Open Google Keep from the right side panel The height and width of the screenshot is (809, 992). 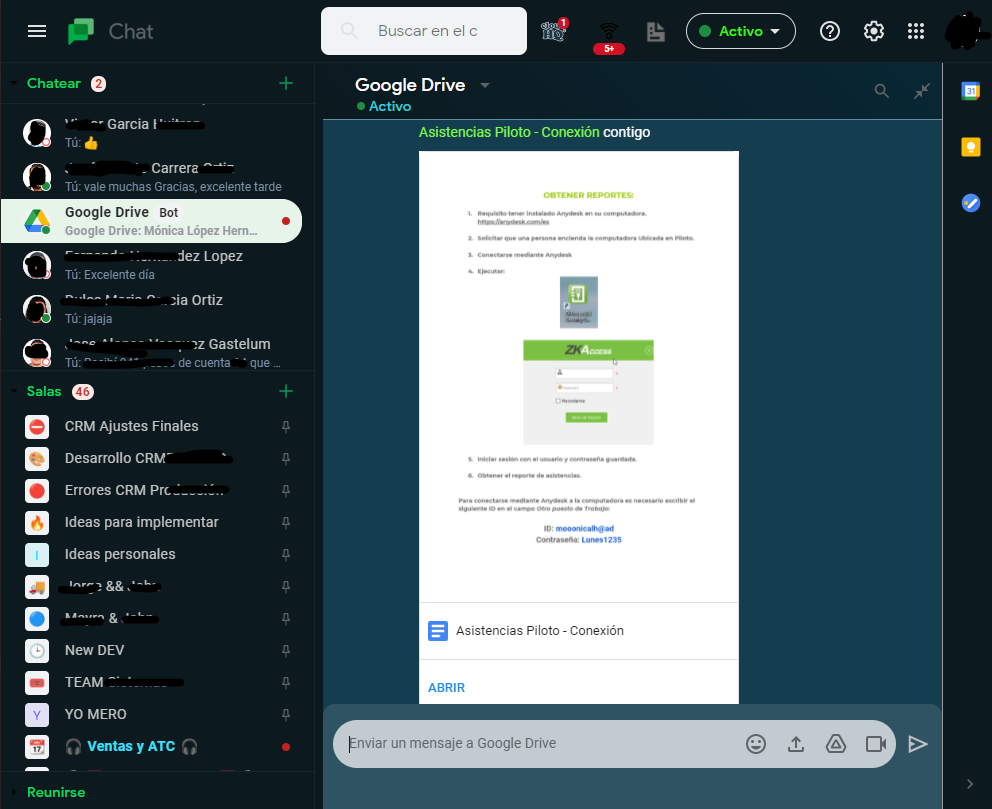pos(971,147)
